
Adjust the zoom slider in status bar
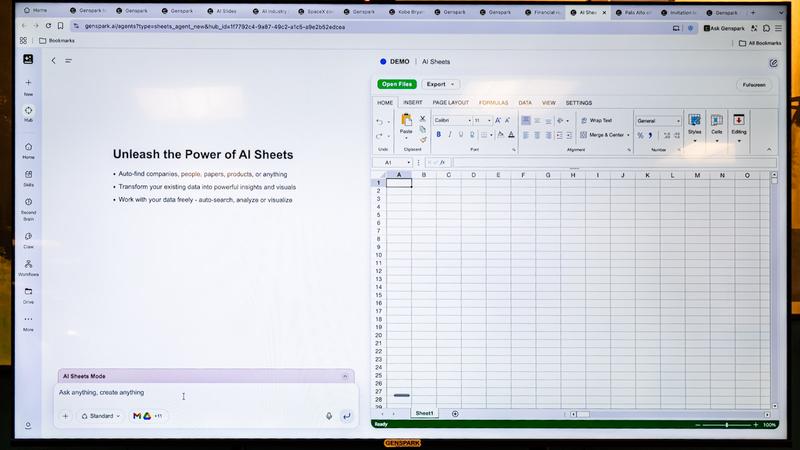pyautogui.click(x=727, y=425)
